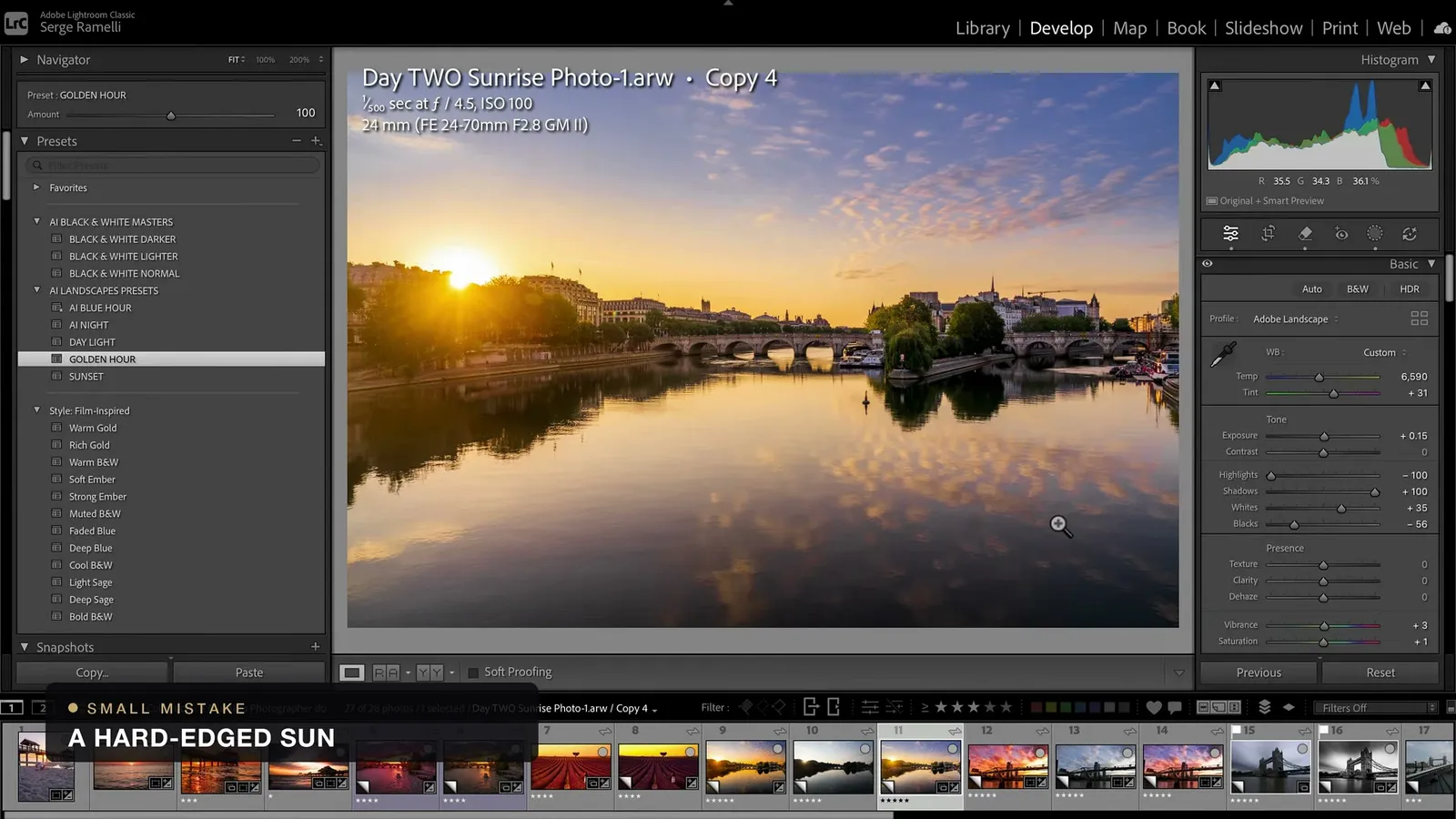Select the Loupe view icon in the toolbar
The image size is (1456, 819).
[x=352, y=672]
